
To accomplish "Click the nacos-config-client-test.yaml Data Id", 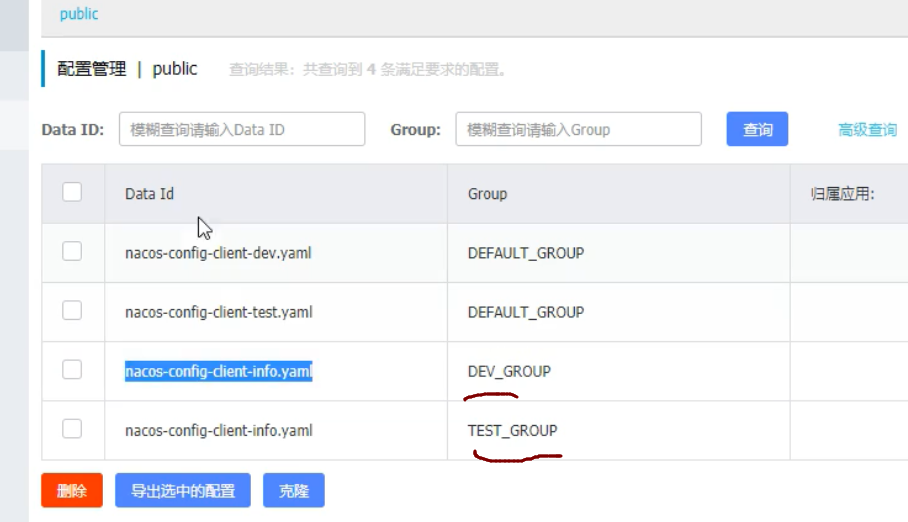I will [218, 312].
